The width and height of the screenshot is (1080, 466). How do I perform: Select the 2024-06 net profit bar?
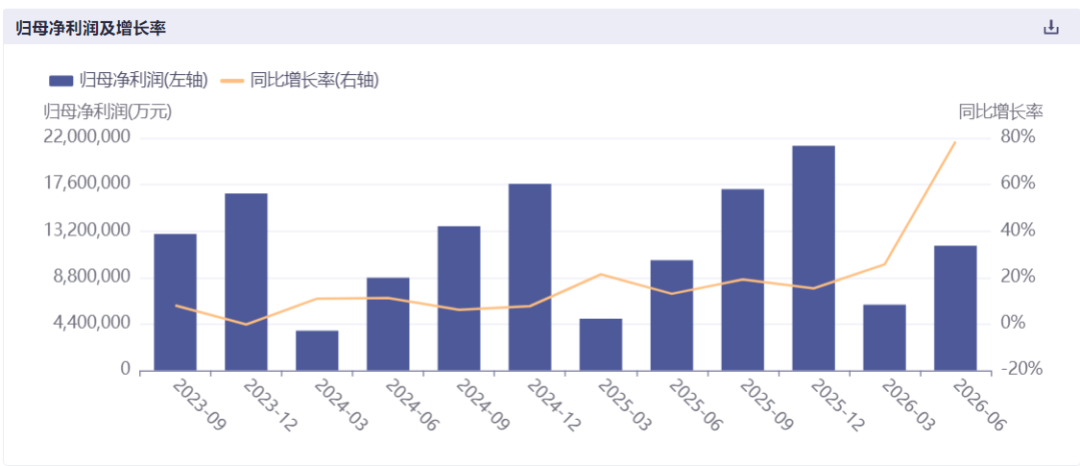tap(388, 324)
